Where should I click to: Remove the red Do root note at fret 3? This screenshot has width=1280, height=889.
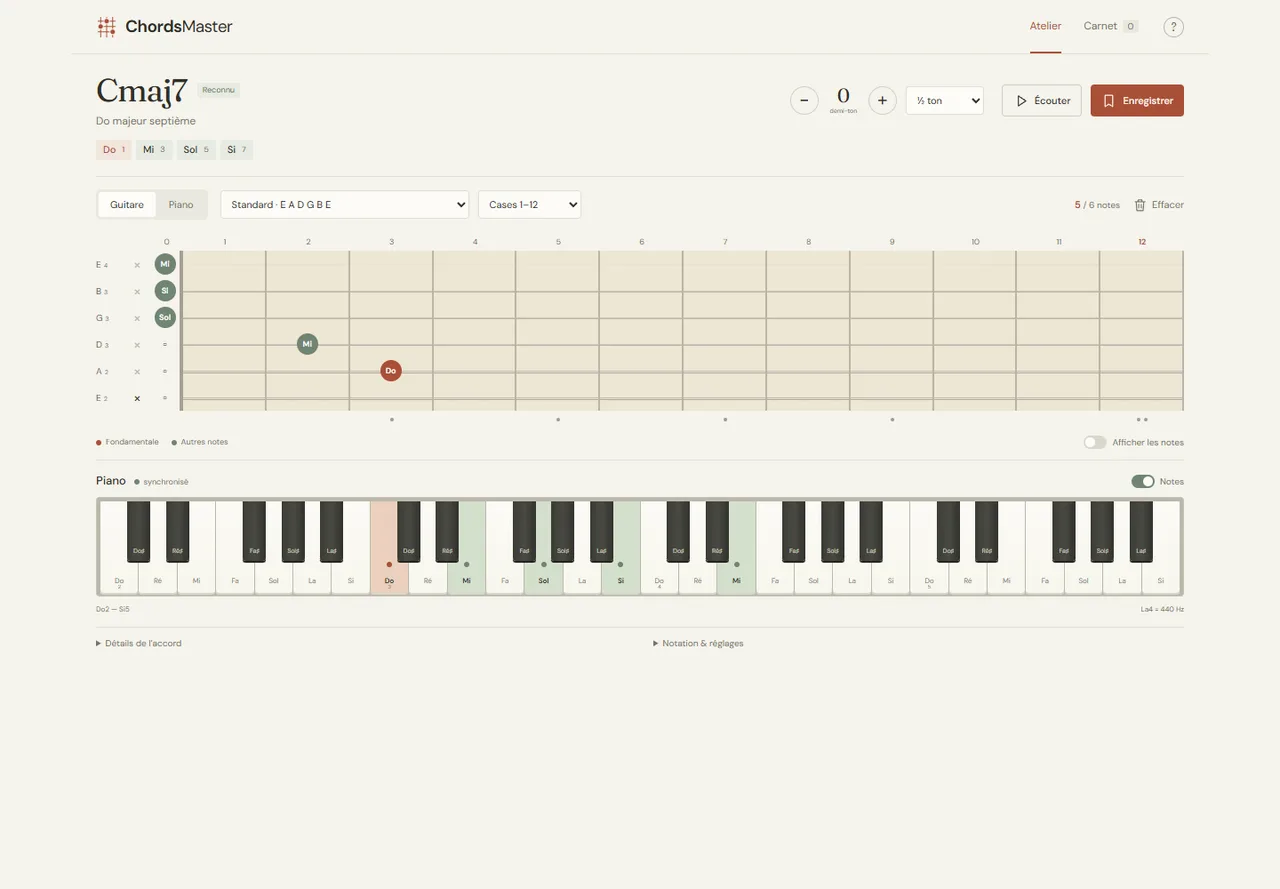[391, 371]
